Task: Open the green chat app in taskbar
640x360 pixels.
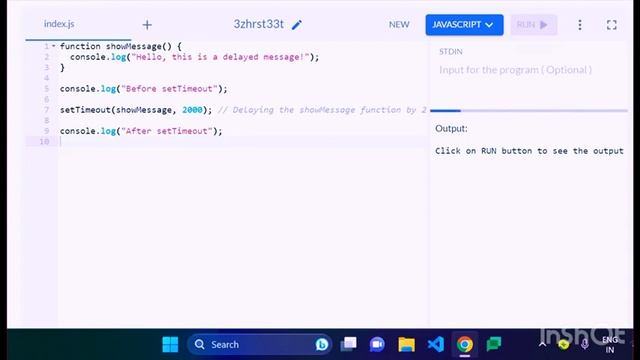Action: (493, 344)
